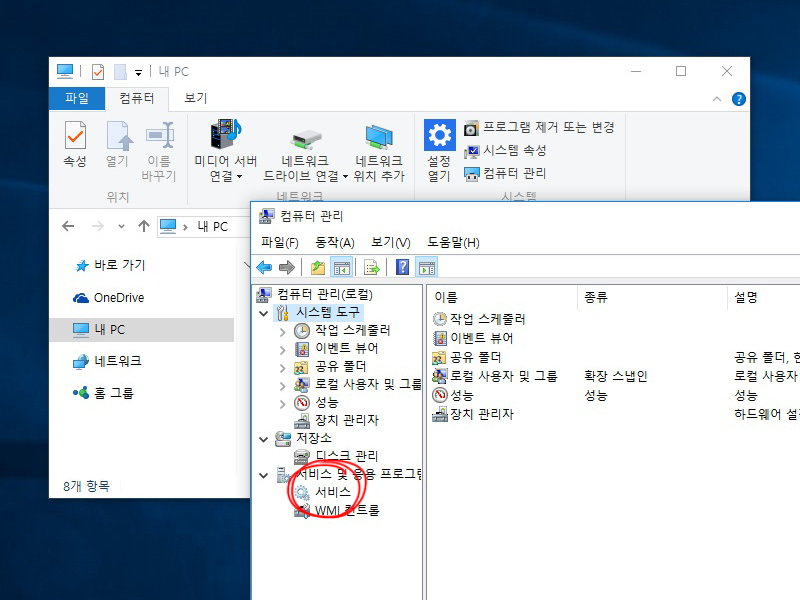Open 동작(A) menu
This screenshot has width=800, height=600.
(335, 242)
